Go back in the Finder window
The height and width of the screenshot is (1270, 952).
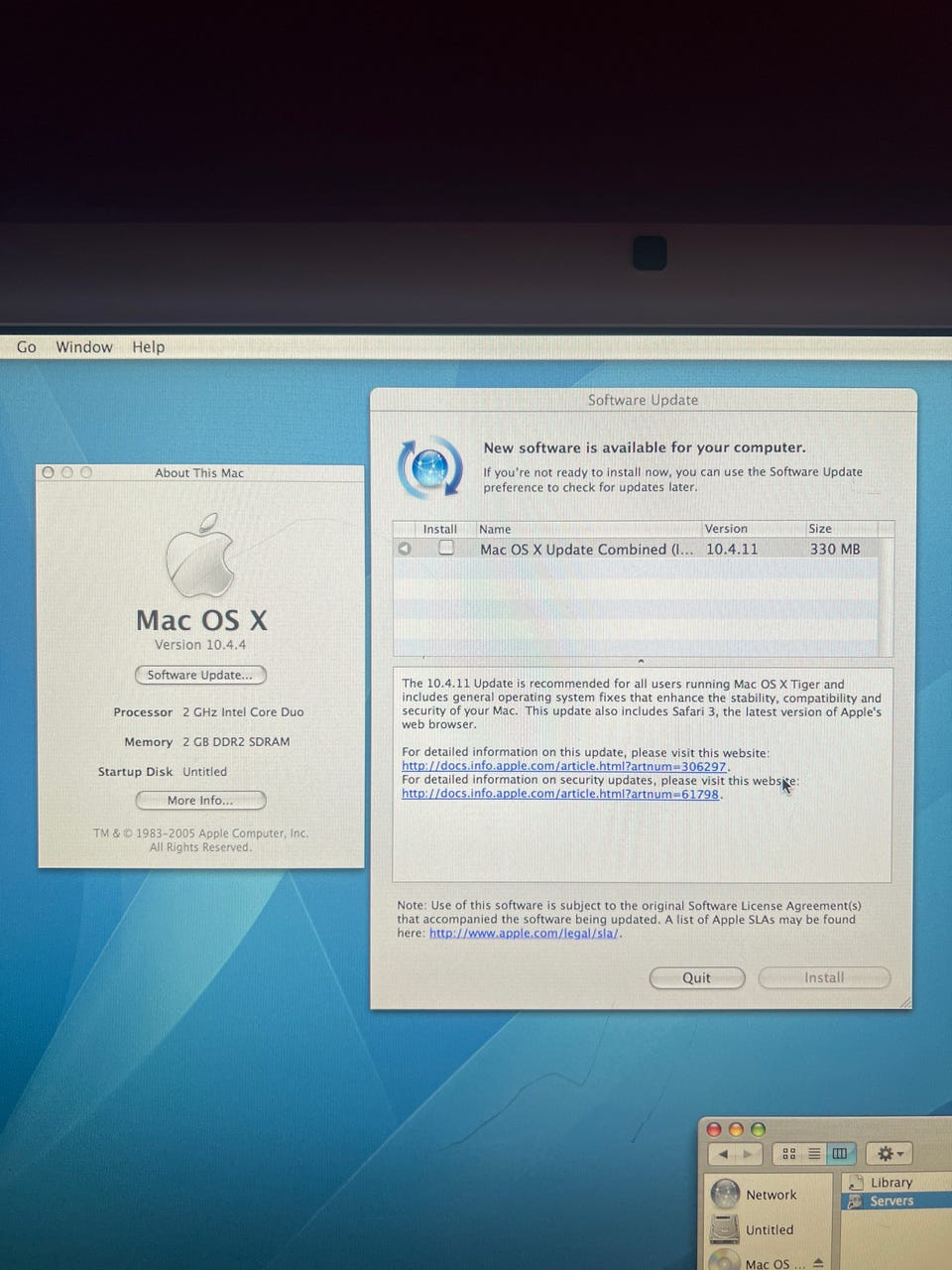[723, 1154]
